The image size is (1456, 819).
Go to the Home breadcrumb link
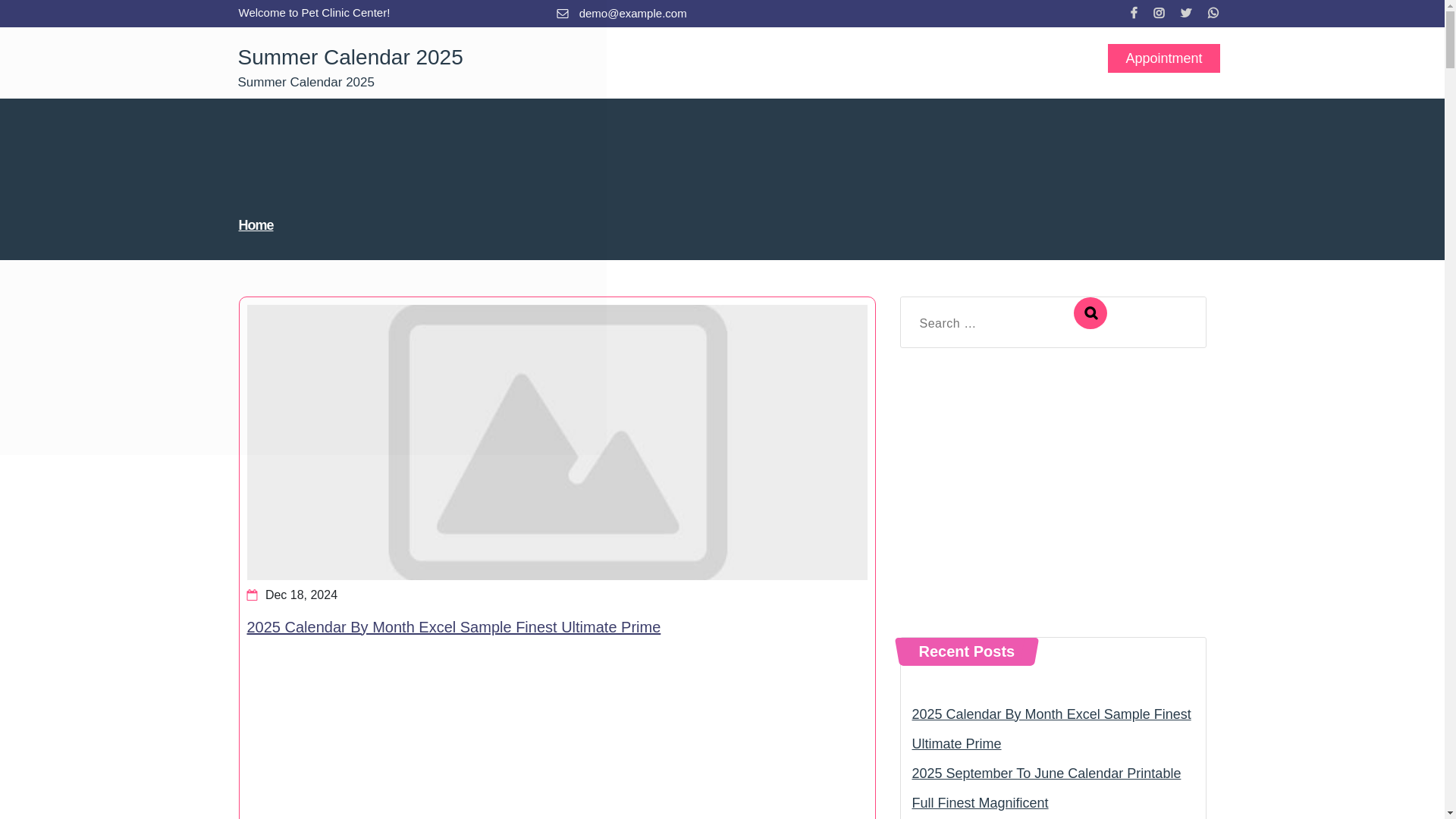(256, 225)
